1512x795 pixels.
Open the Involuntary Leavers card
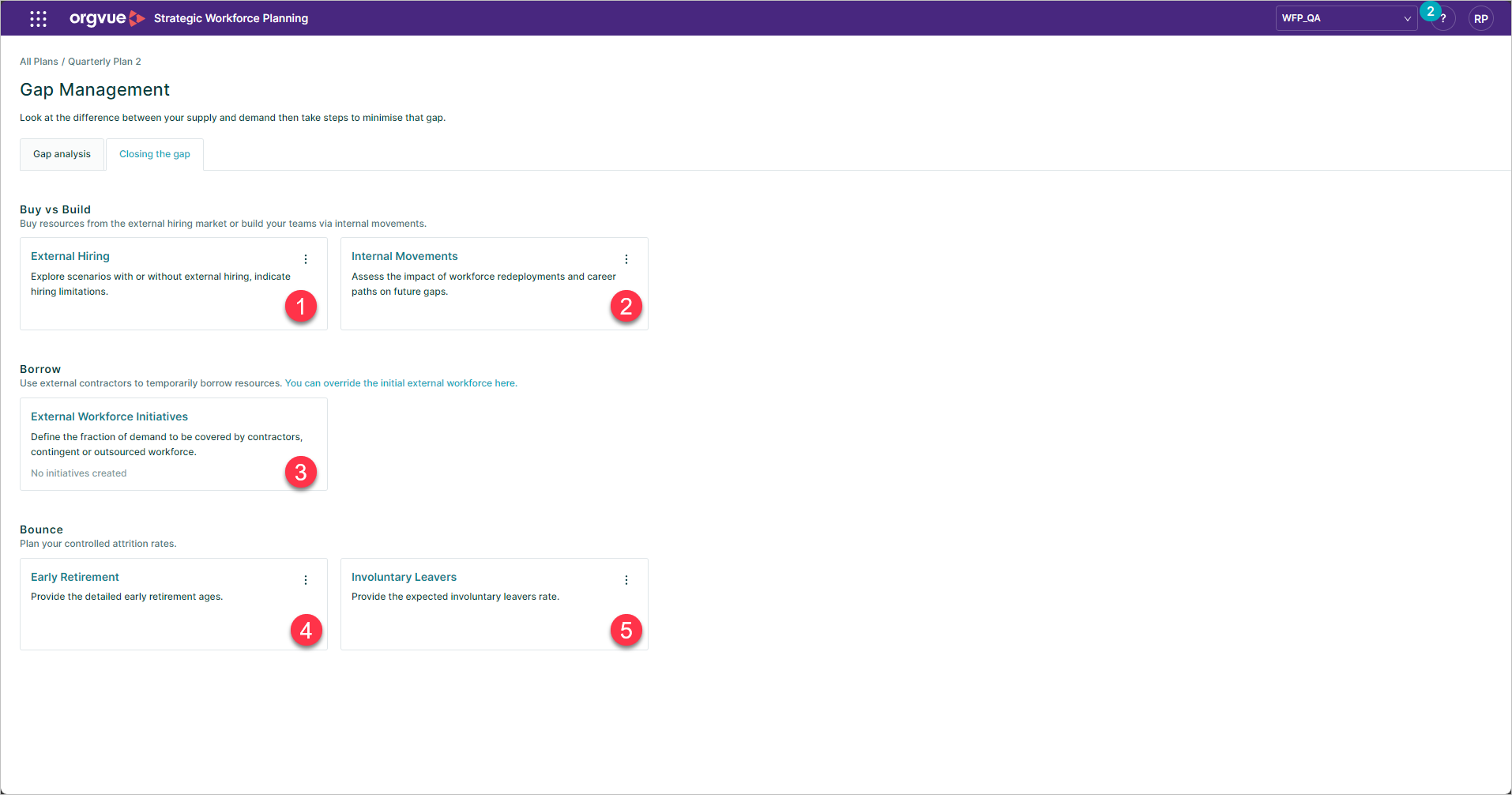tap(404, 576)
